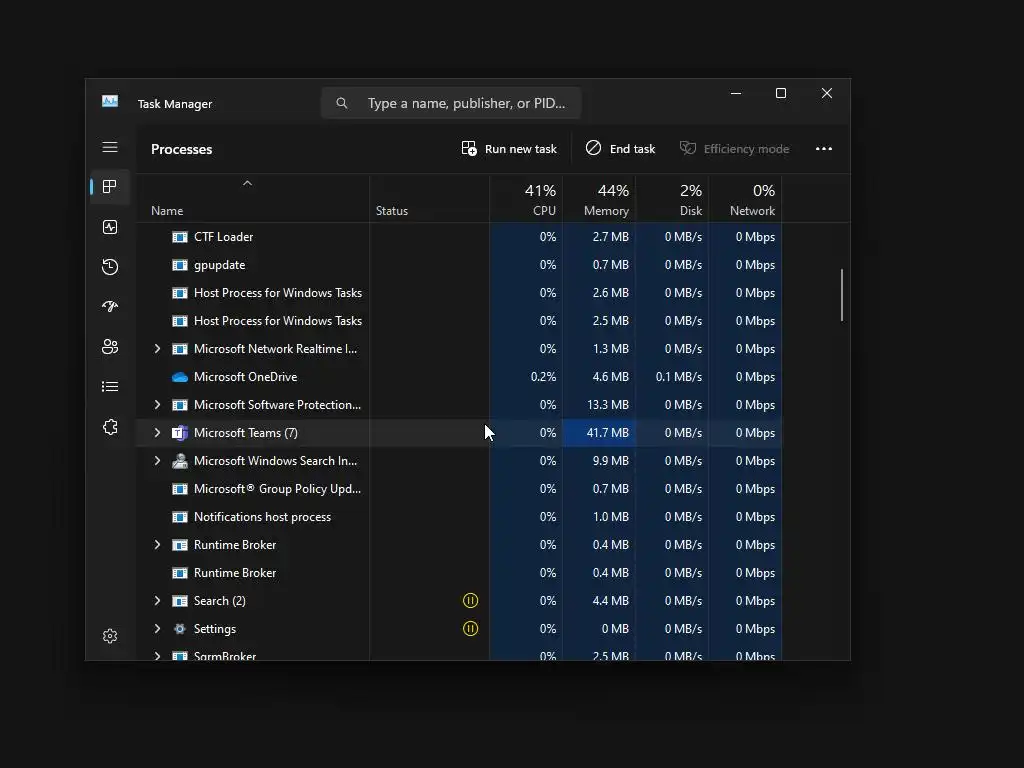The image size is (1024, 768).
Task: Minimize the Task Manager window
Action: pos(736,93)
